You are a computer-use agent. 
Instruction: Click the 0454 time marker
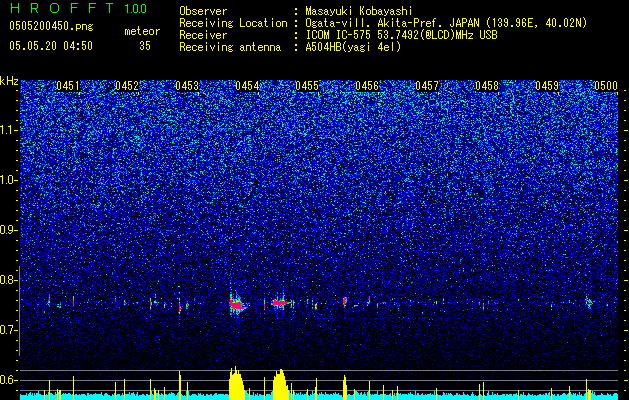pos(247,86)
